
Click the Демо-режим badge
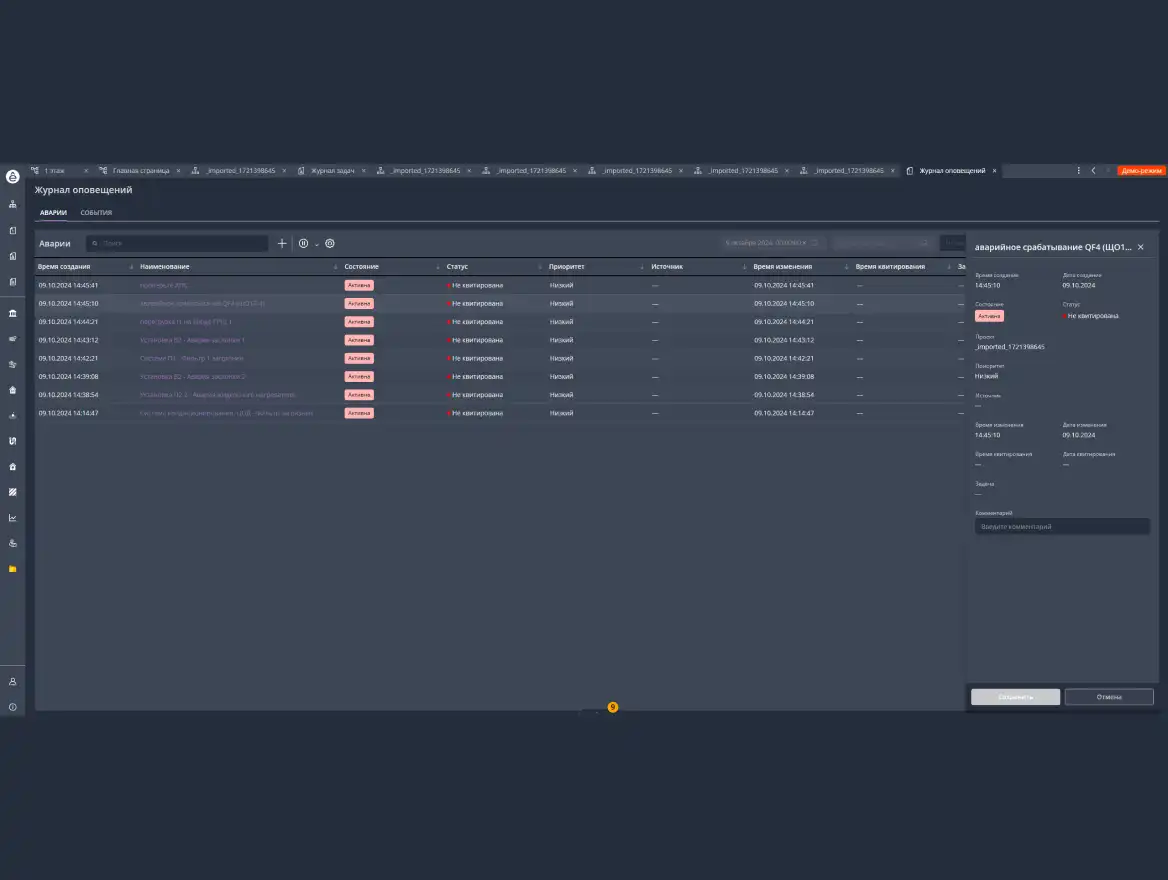click(x=1141, y=171)
